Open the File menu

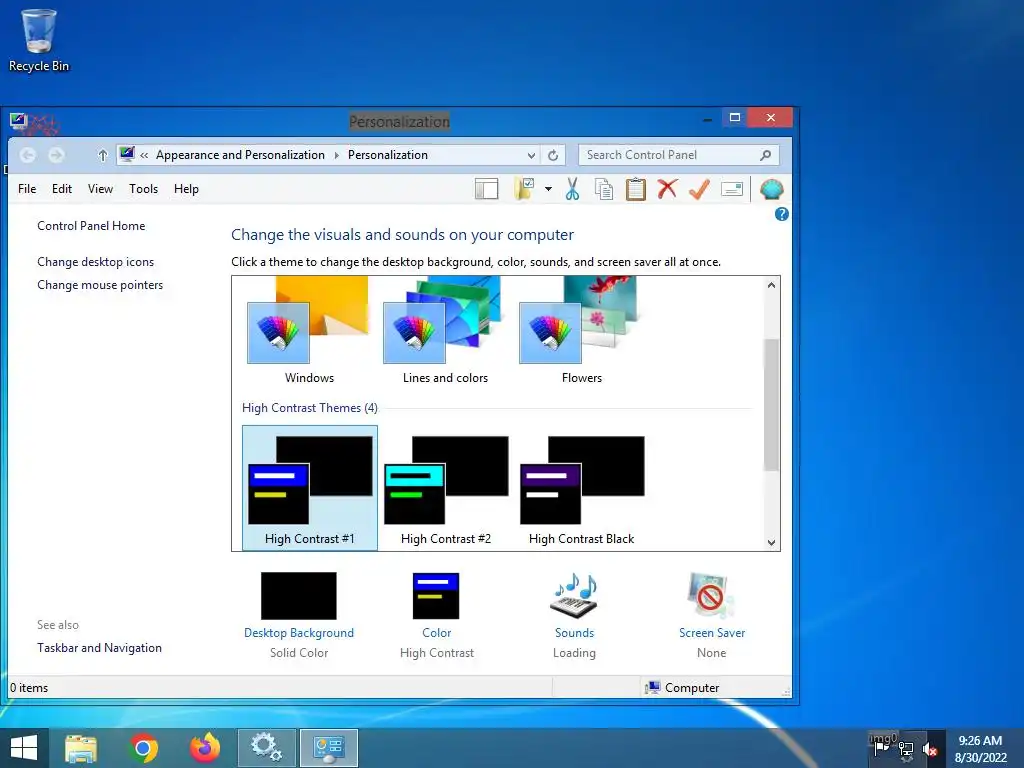coord(27,189)
